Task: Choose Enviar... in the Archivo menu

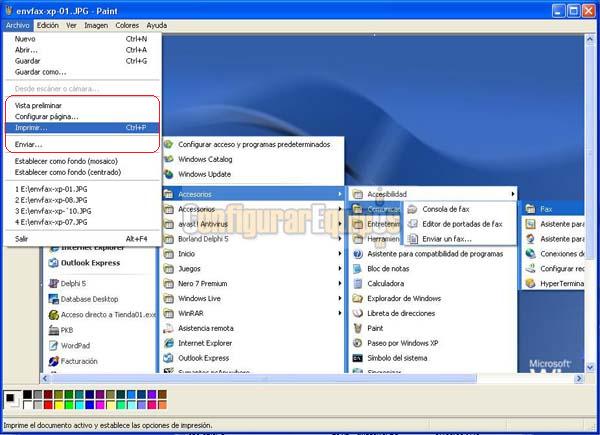Action: click(x=82, y=144)
